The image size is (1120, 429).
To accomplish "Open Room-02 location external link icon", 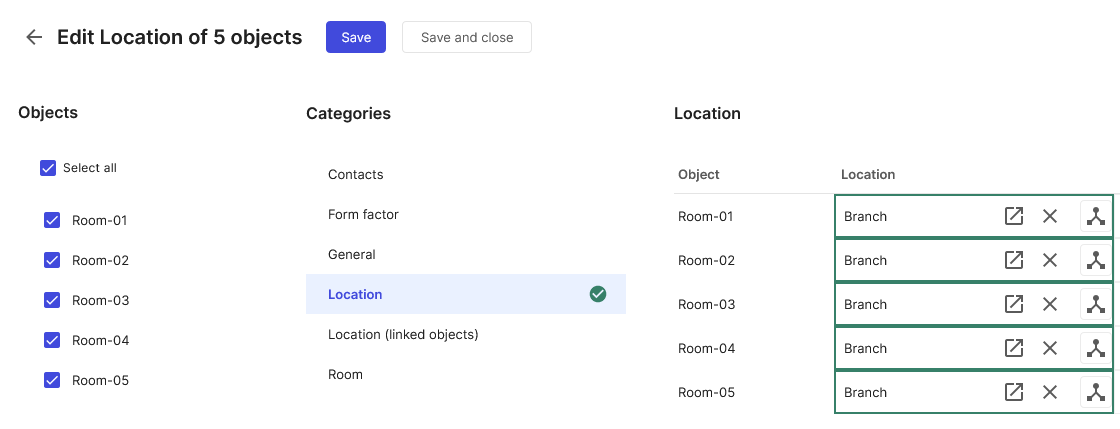I will point(1014,261).
